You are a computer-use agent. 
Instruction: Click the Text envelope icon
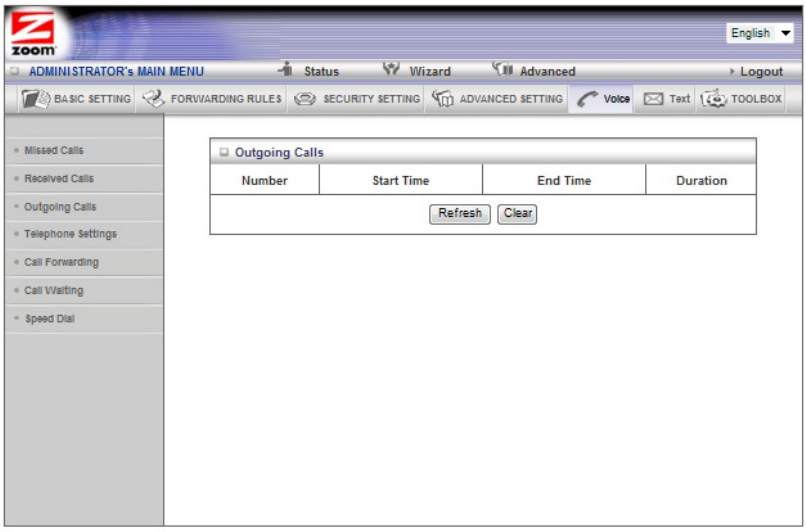coord(653,99)
